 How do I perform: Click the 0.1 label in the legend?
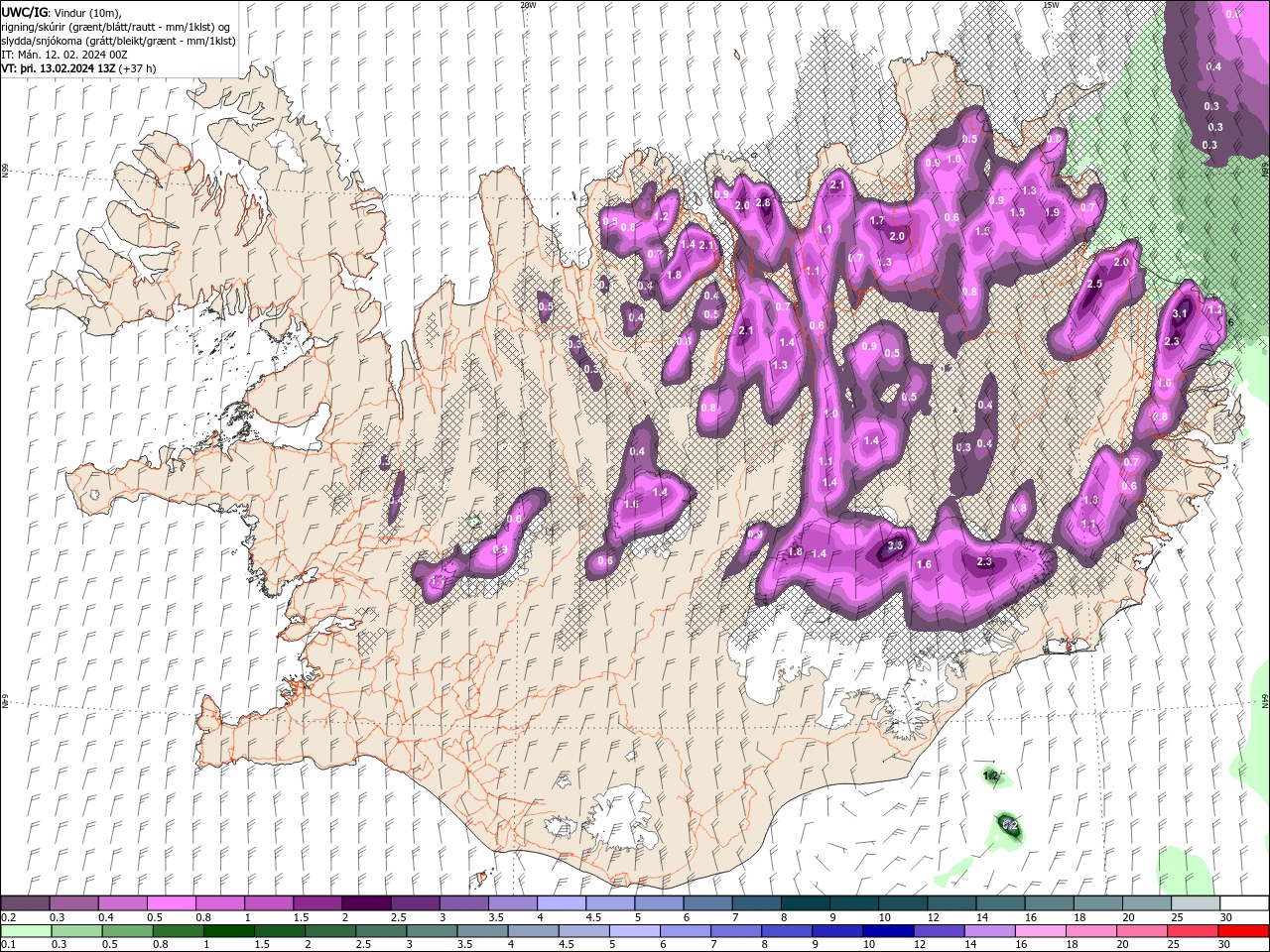click(8, 945)
